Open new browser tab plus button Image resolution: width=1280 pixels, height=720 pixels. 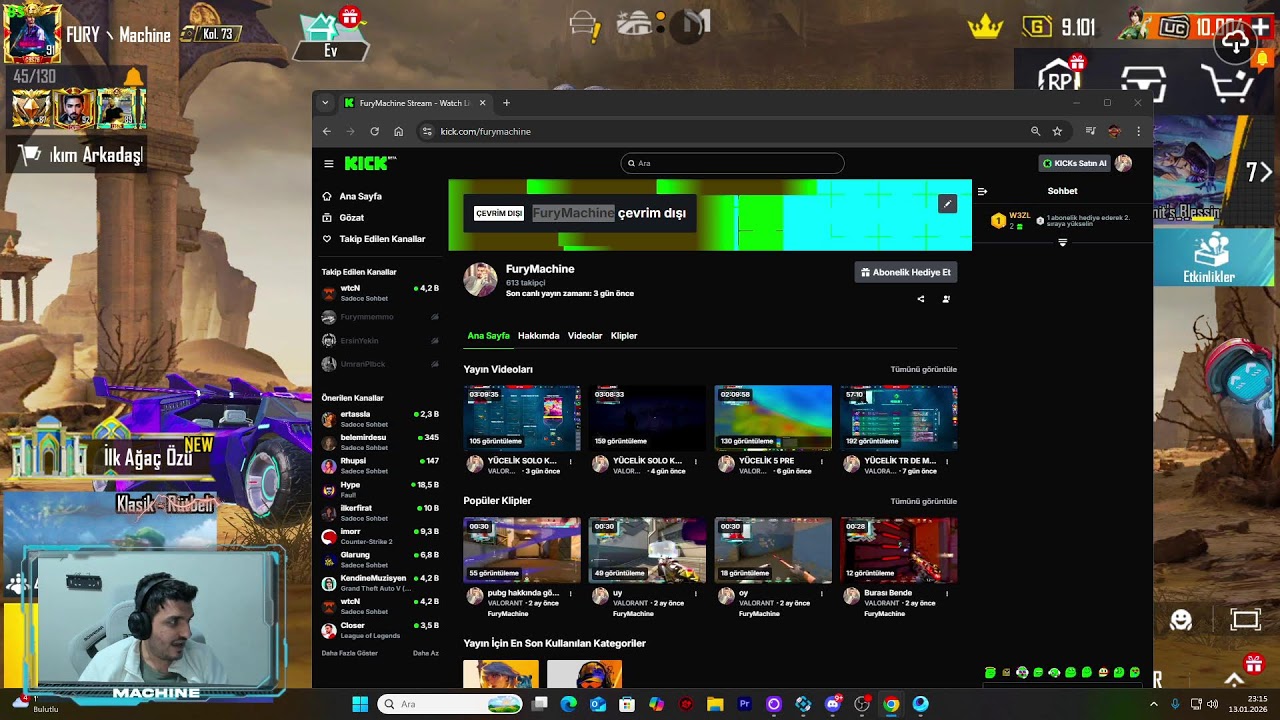506,103
